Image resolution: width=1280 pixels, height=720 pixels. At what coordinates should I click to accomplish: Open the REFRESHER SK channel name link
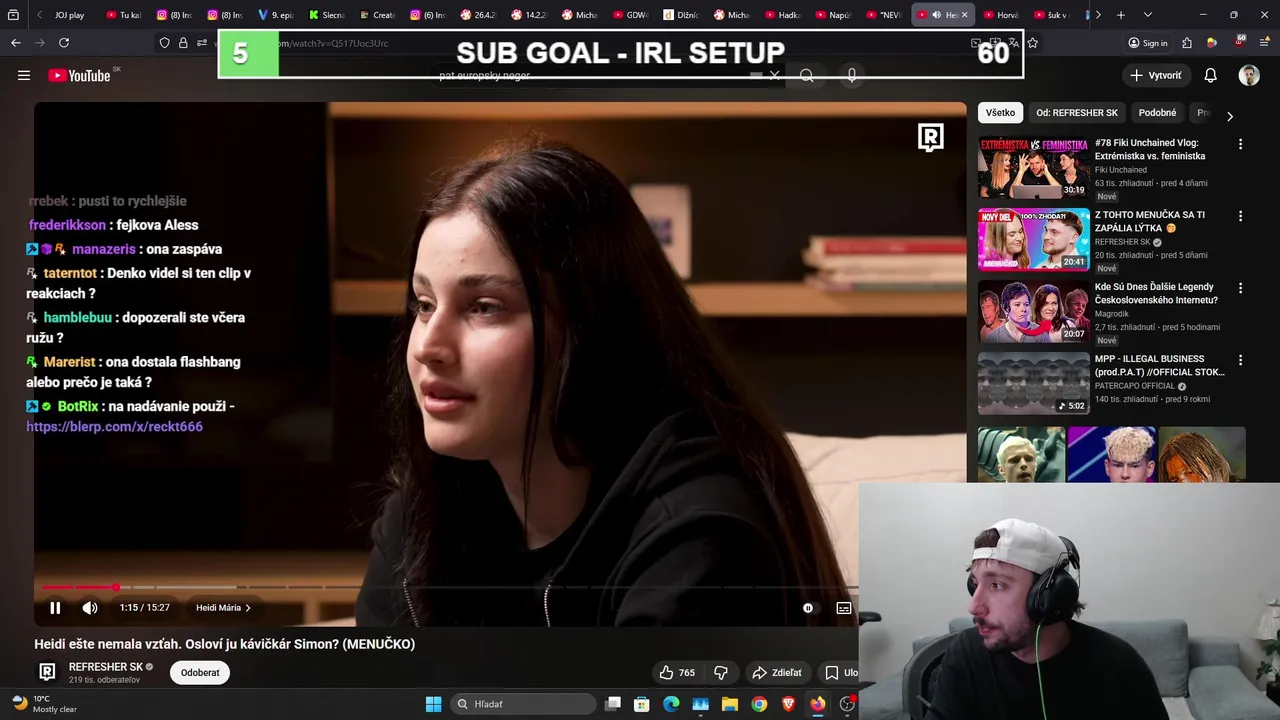pyautogui.click(x=106, y=667)
